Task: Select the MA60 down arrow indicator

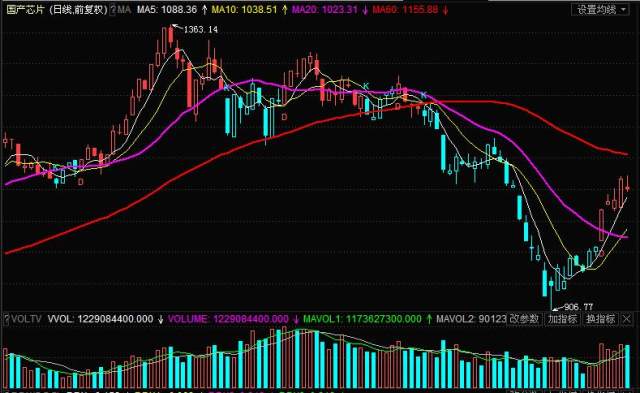Action: click(445, 10)
